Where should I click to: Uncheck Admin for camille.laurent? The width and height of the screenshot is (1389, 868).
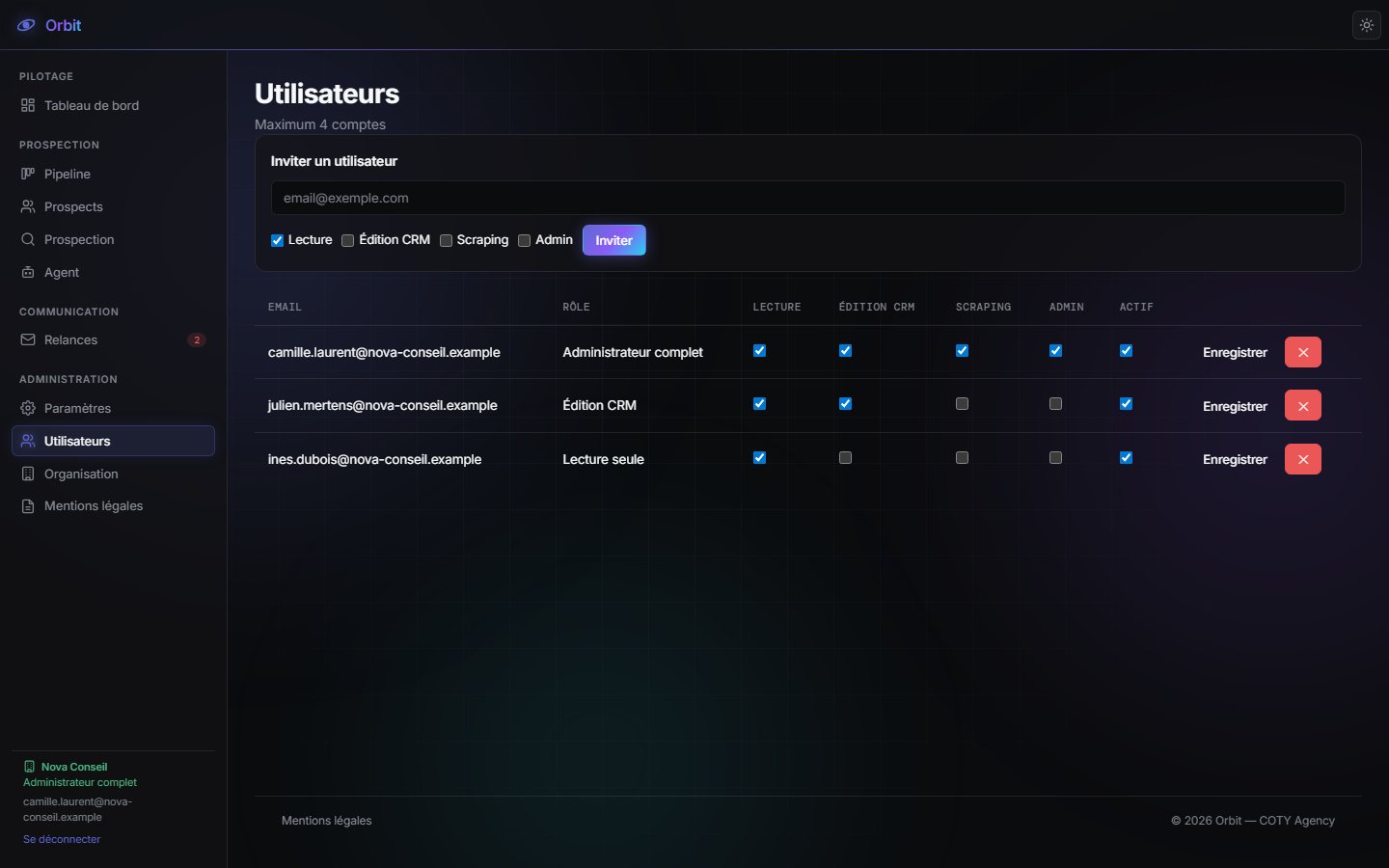point(1055,351)
